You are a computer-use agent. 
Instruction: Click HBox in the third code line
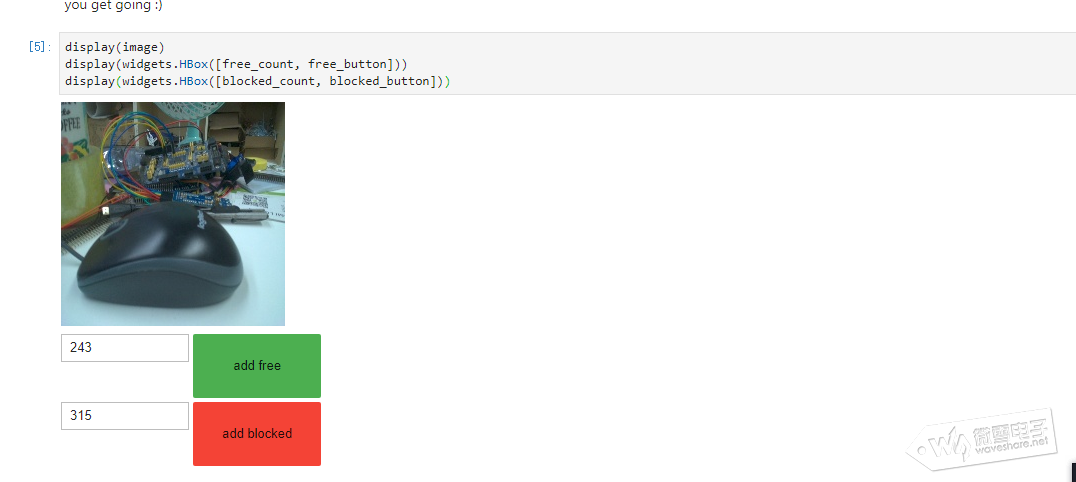[194, 82]
